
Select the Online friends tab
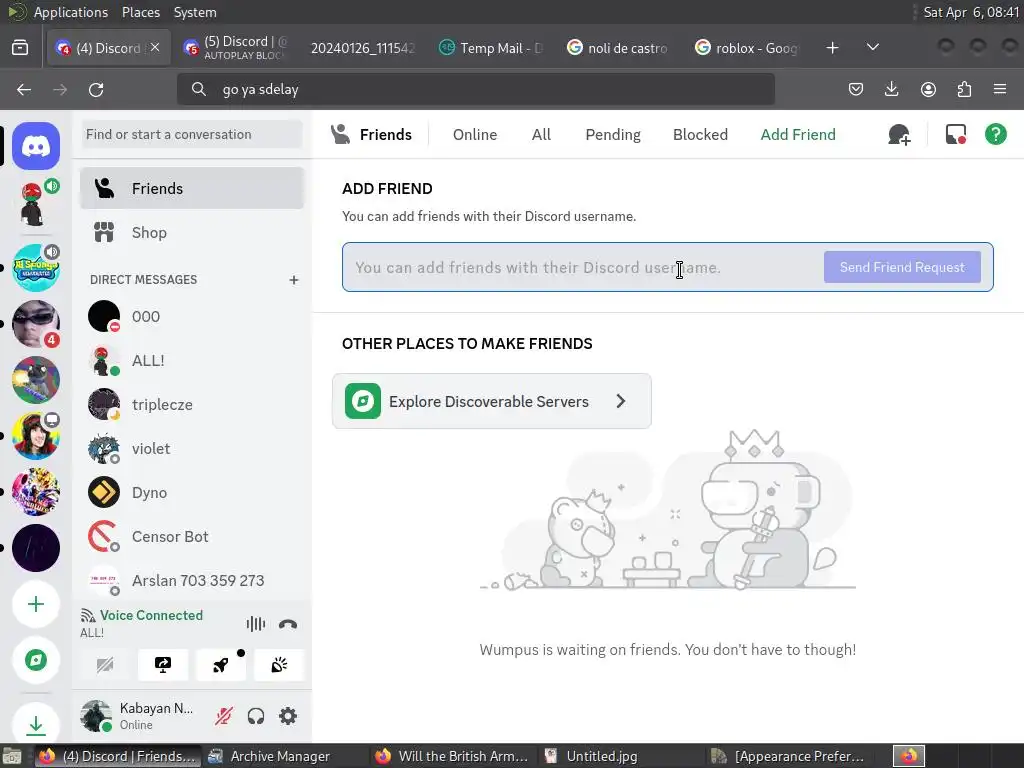pyautogui.click(x=475, y=135)
